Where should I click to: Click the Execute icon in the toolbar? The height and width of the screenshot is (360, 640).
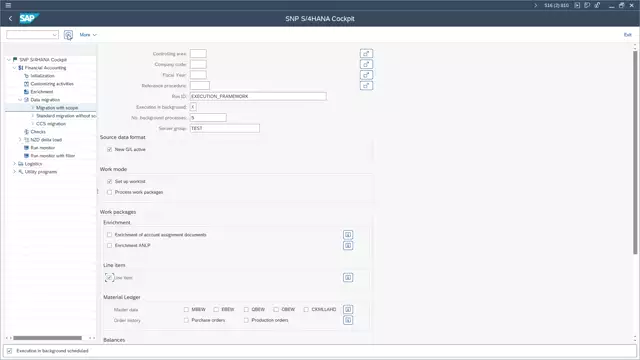tap(68, 35)
